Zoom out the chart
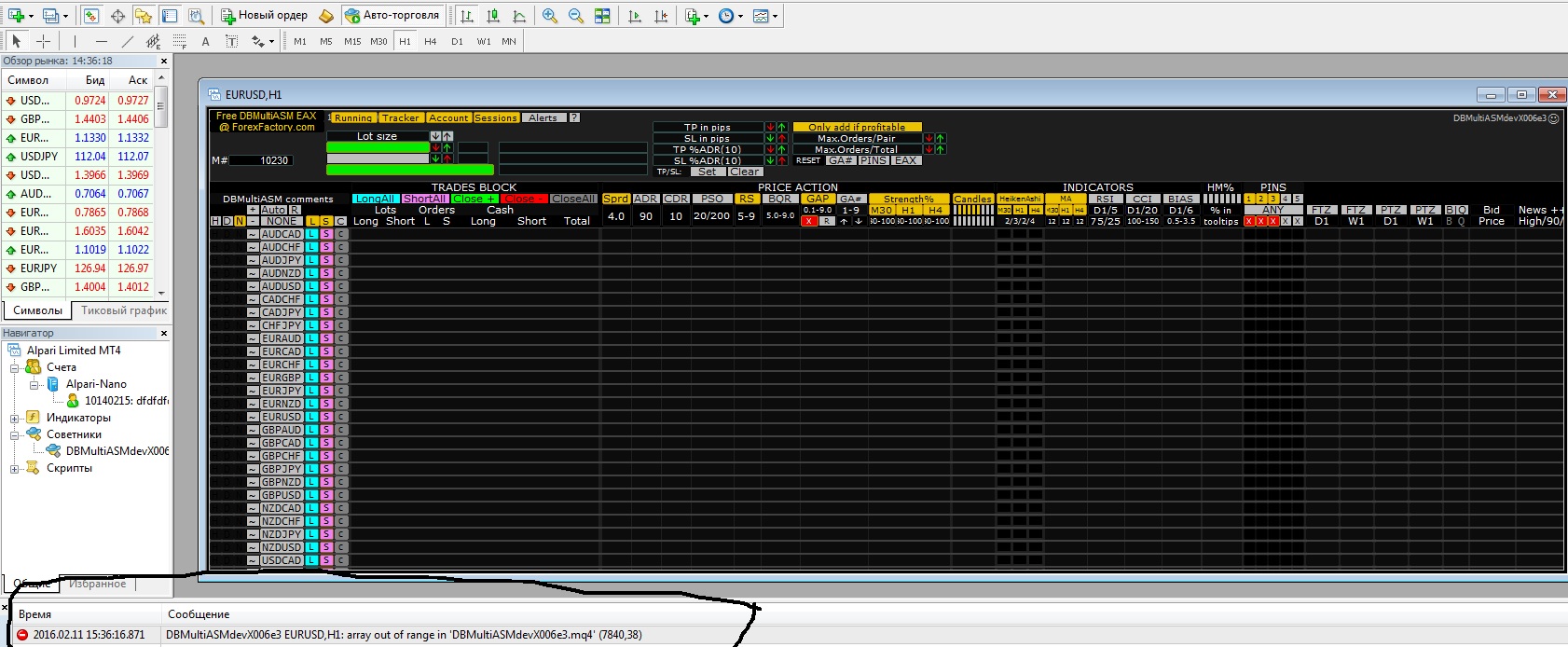This screenshot has height=647, width=1568. [576, 15]
